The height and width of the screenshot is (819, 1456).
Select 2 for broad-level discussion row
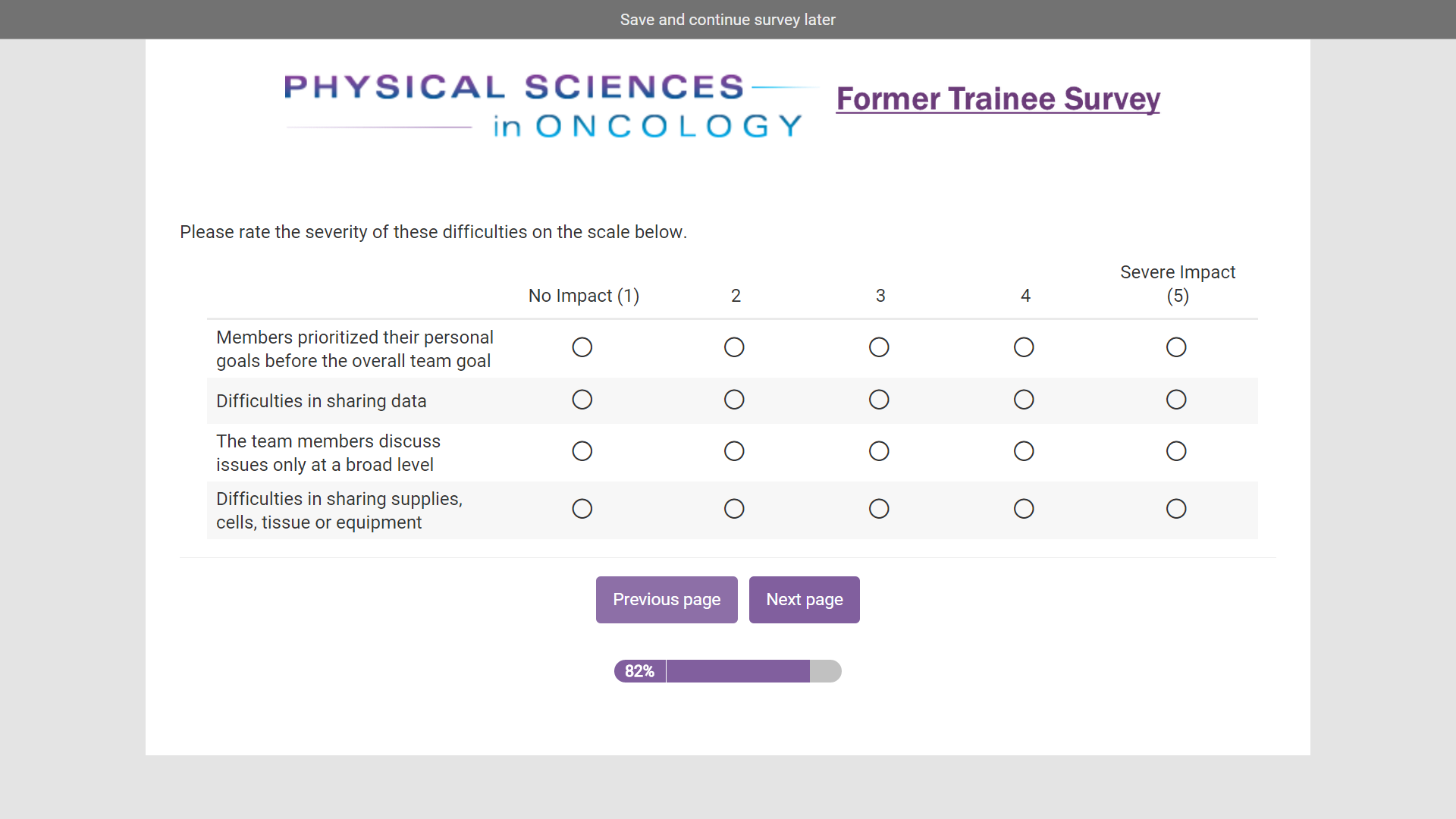click(x=734, y=451)
